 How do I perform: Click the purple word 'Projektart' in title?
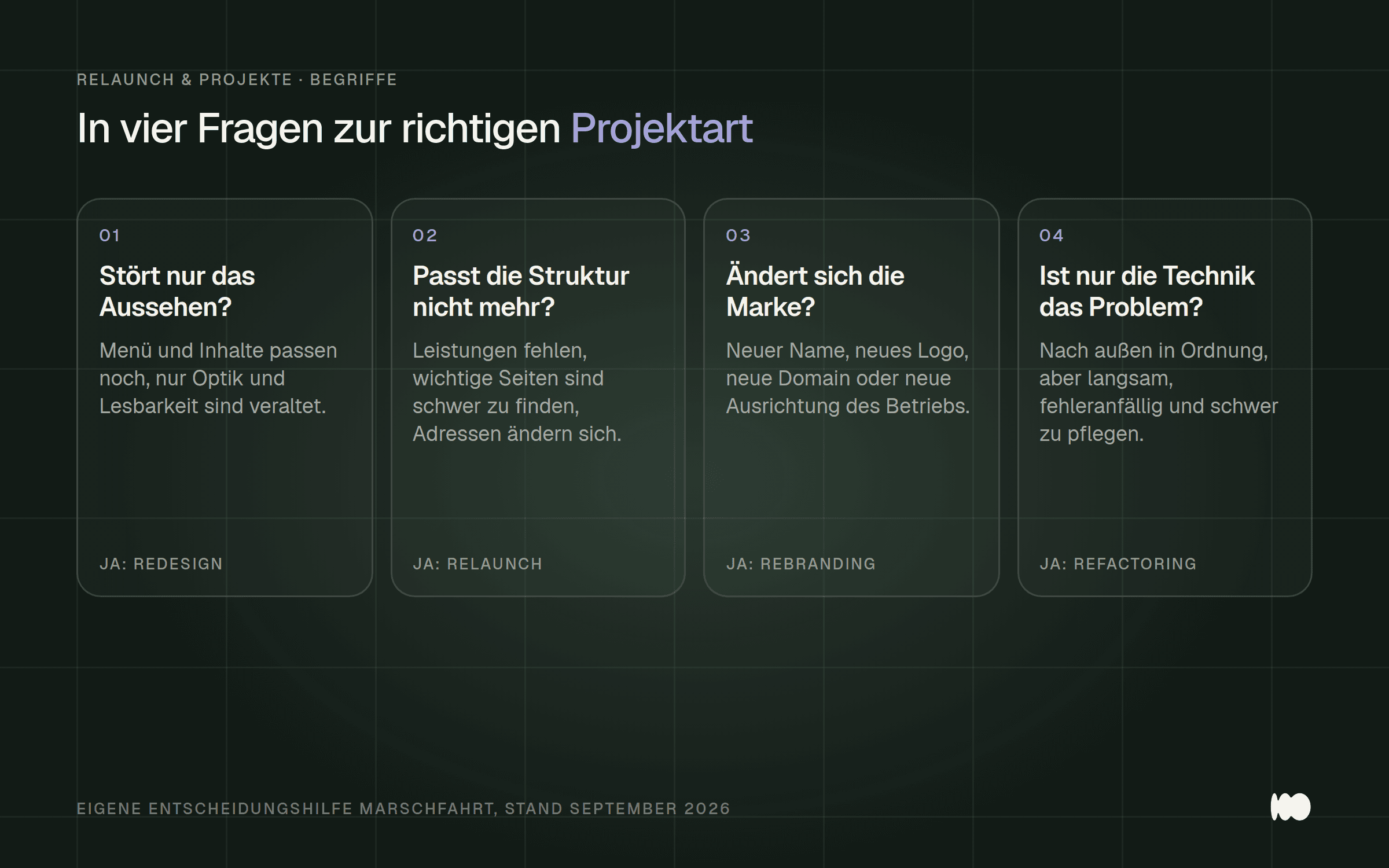pos(662,128)
